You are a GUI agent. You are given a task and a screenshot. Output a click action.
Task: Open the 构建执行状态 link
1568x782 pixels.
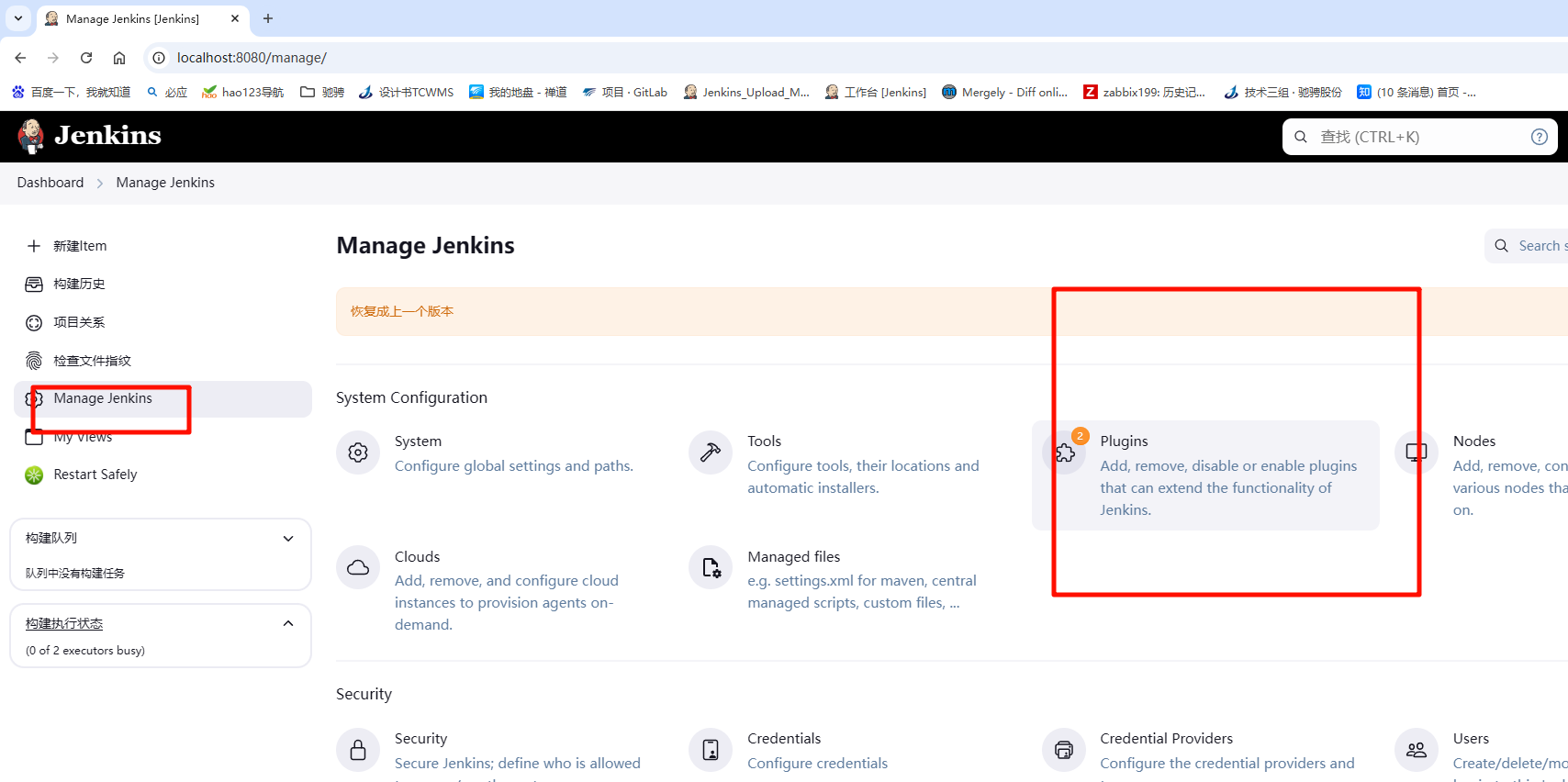click(x=64, y=623)
